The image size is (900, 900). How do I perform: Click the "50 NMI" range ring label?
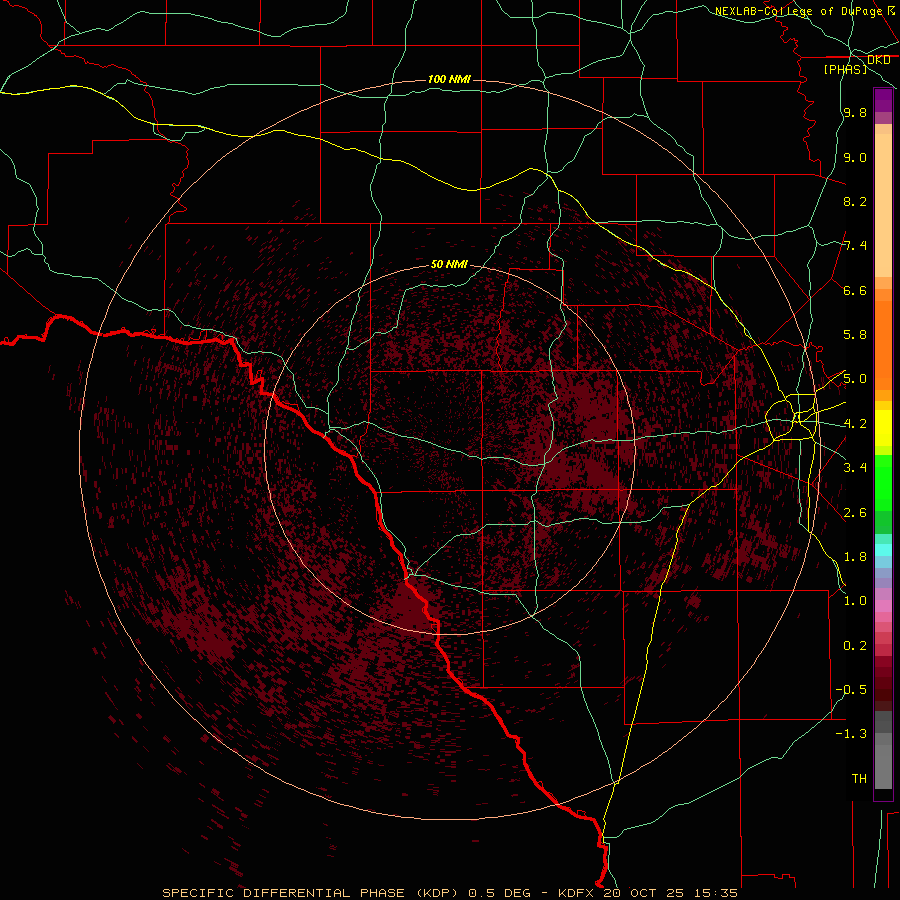(449, 264)
